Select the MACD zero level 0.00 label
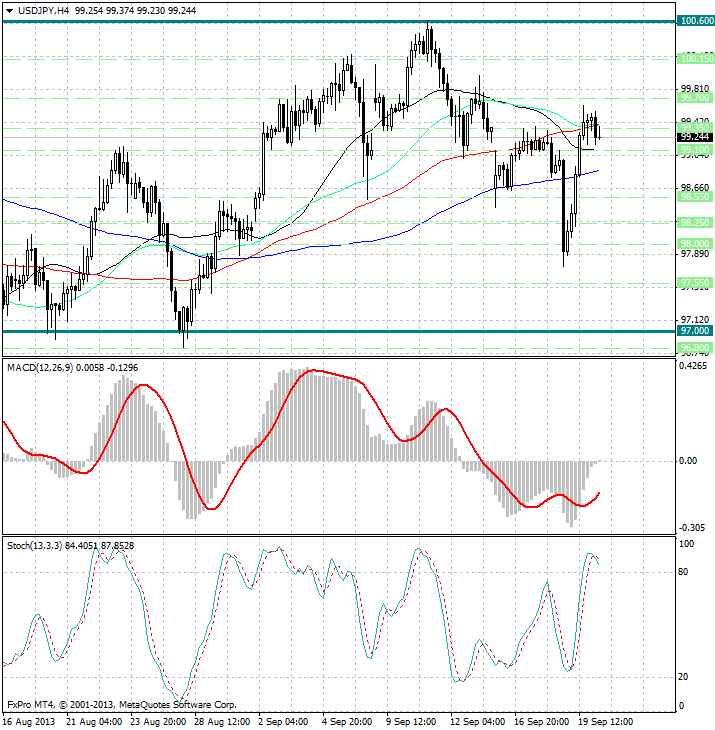 tap(688, 461)
